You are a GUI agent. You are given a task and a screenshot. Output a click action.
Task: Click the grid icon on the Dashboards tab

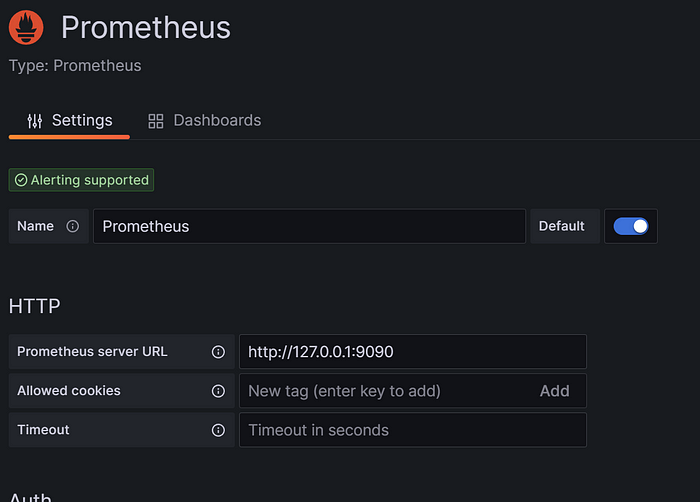click(156, 121)
